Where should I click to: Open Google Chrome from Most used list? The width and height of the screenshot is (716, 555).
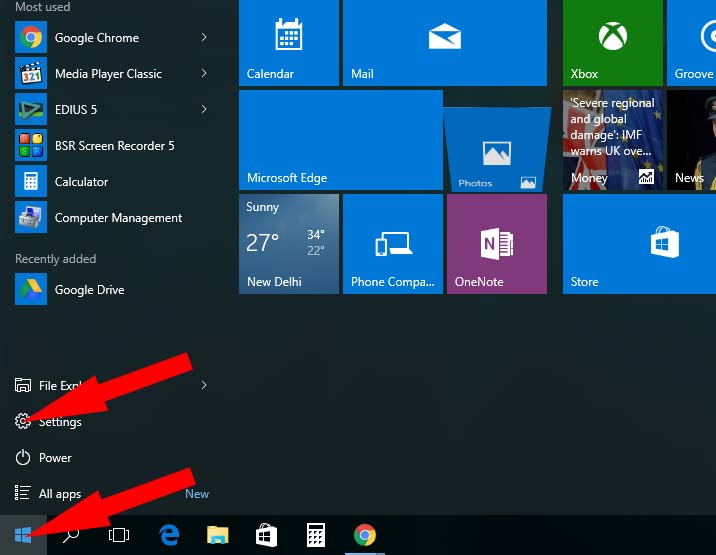[x=112, y=37]
